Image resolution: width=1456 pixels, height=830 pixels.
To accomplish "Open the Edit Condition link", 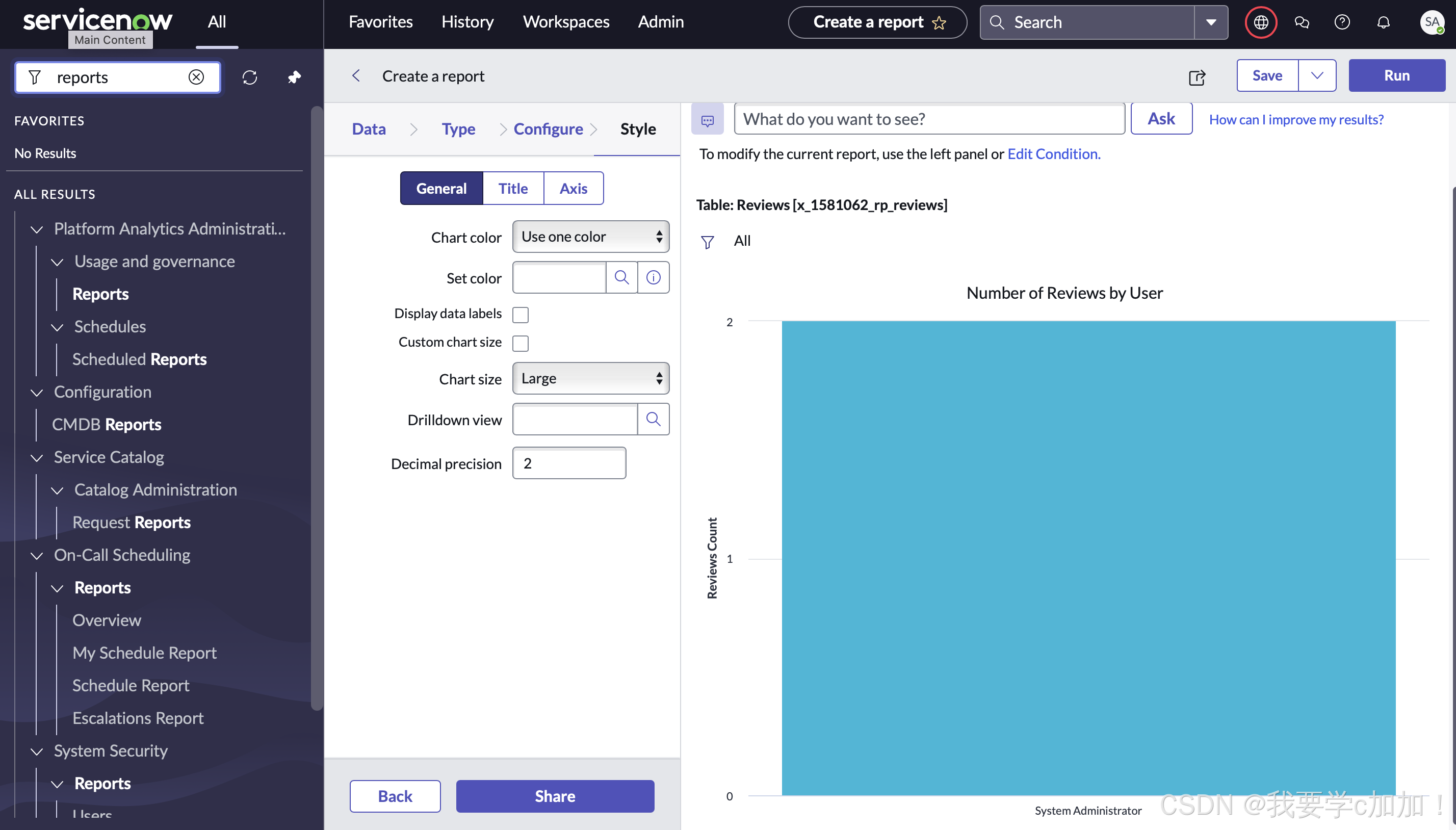I will (1054, 154).
